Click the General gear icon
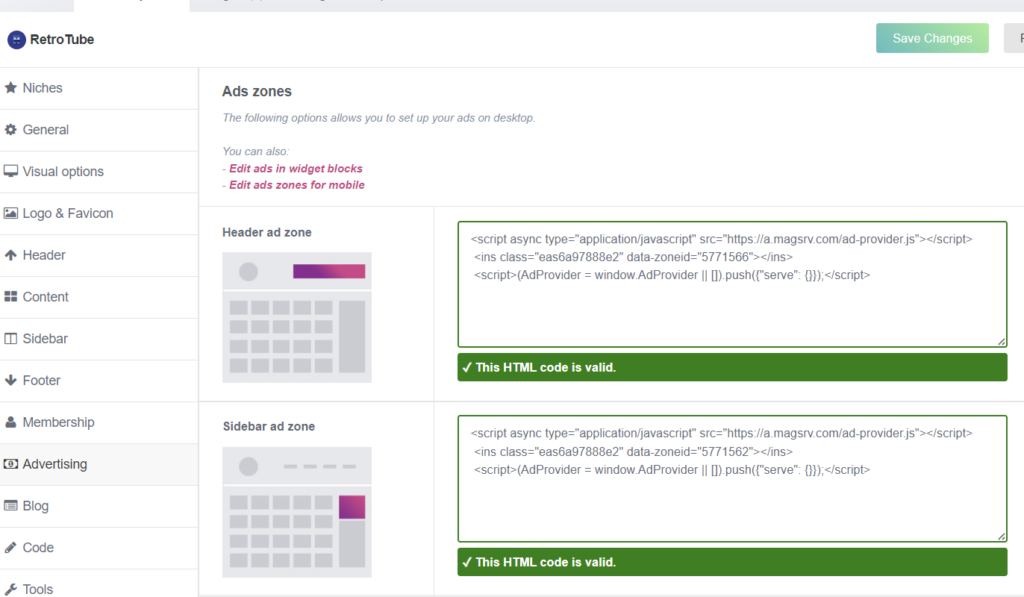The width and height of the screenshot is (1024, 597). point(10,129)
